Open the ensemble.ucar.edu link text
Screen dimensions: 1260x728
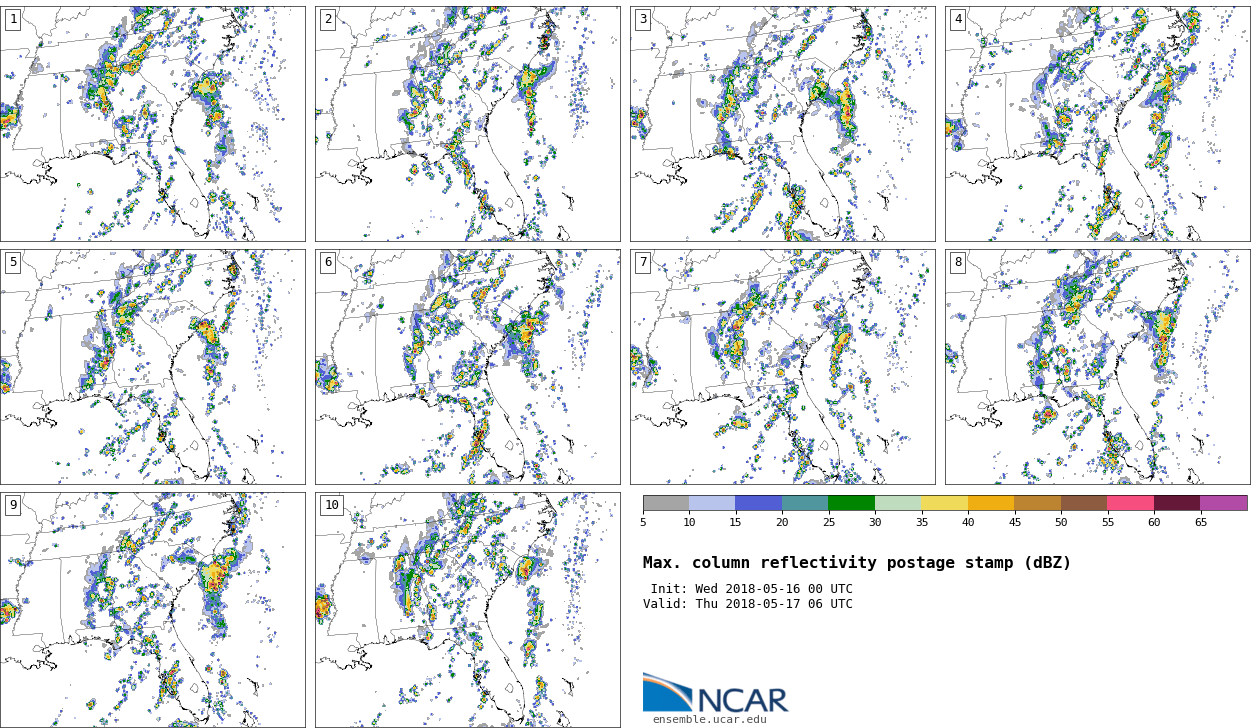point(709,720)
